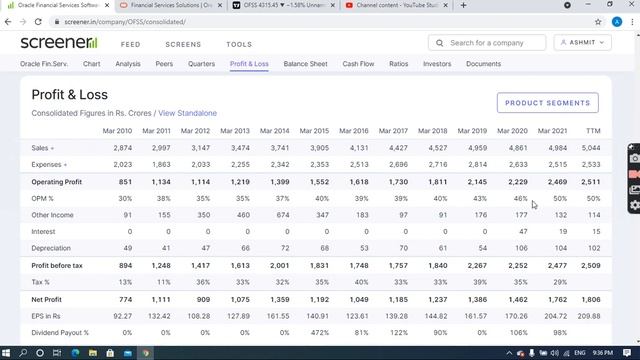Click the Oracle Fin.Serv. nav link
Viewport: 640px width, 360px height.
click(x=44, y=64)
